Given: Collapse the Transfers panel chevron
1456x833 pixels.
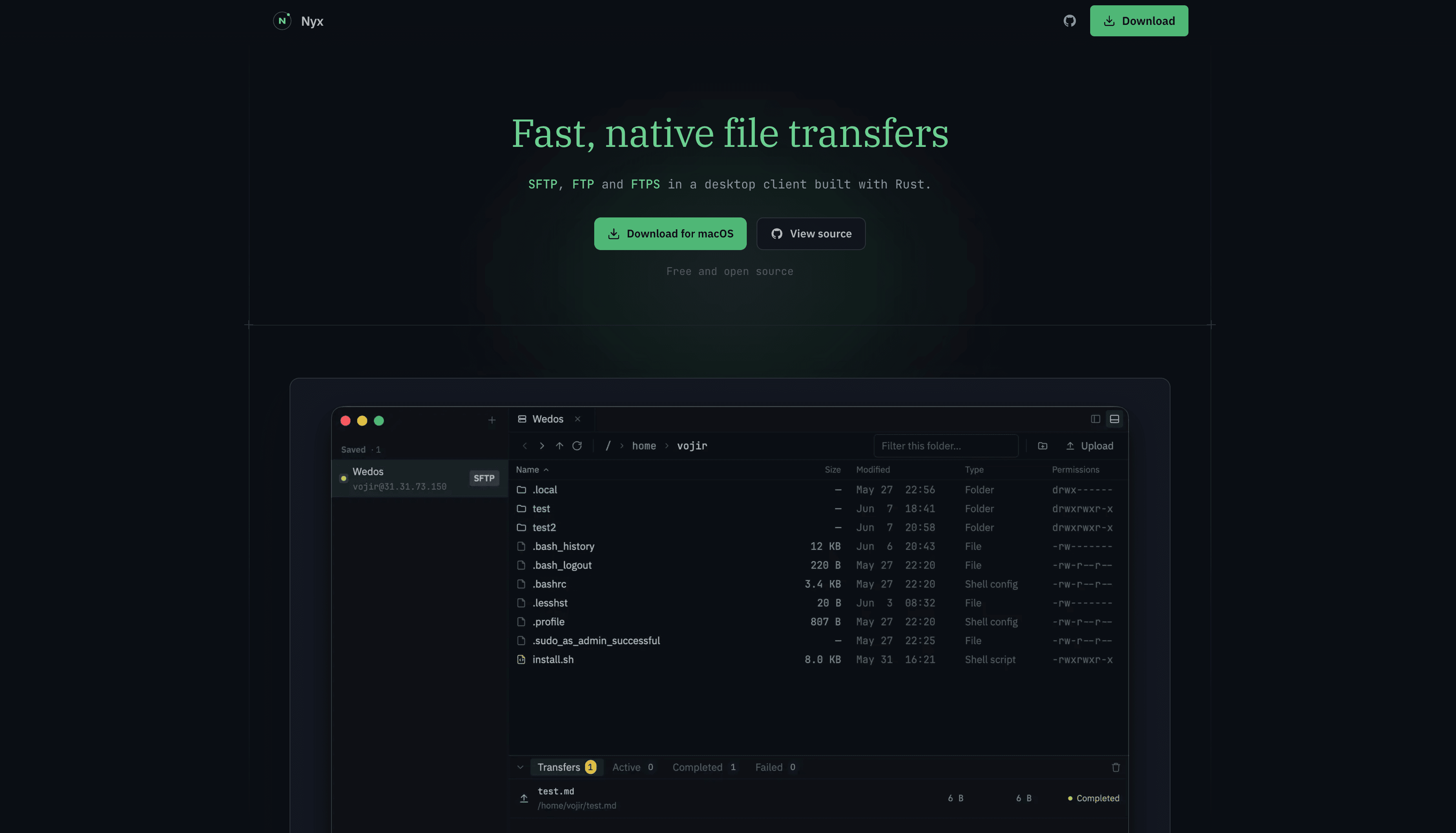Looking at the screenshot, I should pos(520,767).
